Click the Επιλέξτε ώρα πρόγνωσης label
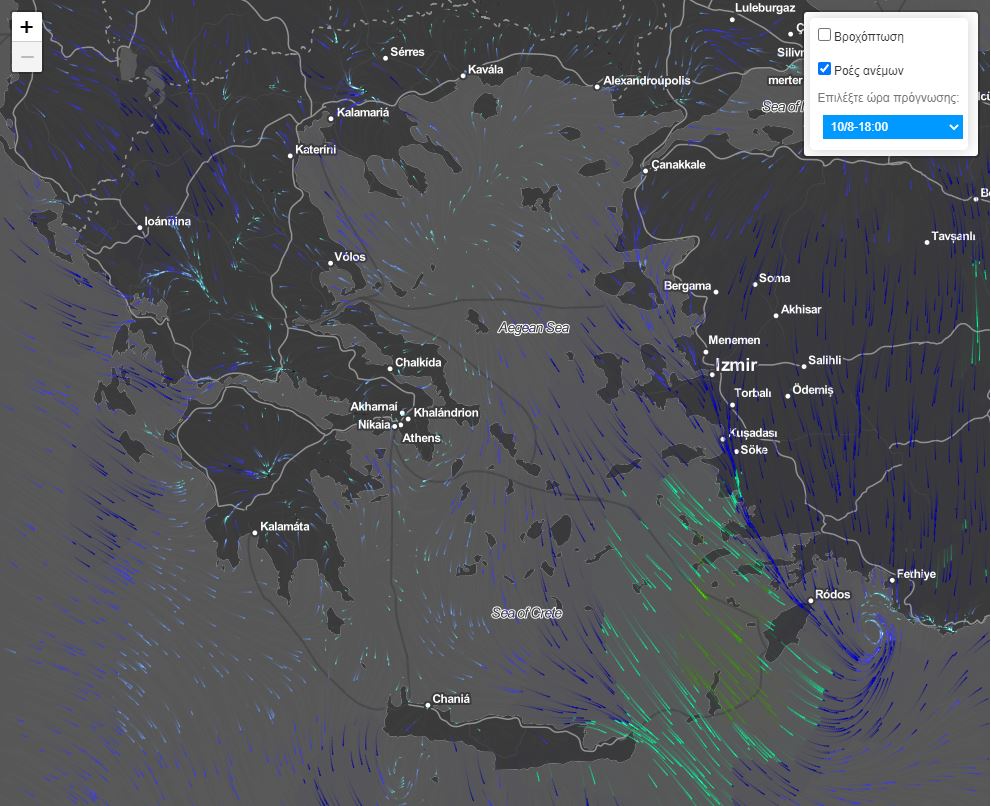 (888, 98)
